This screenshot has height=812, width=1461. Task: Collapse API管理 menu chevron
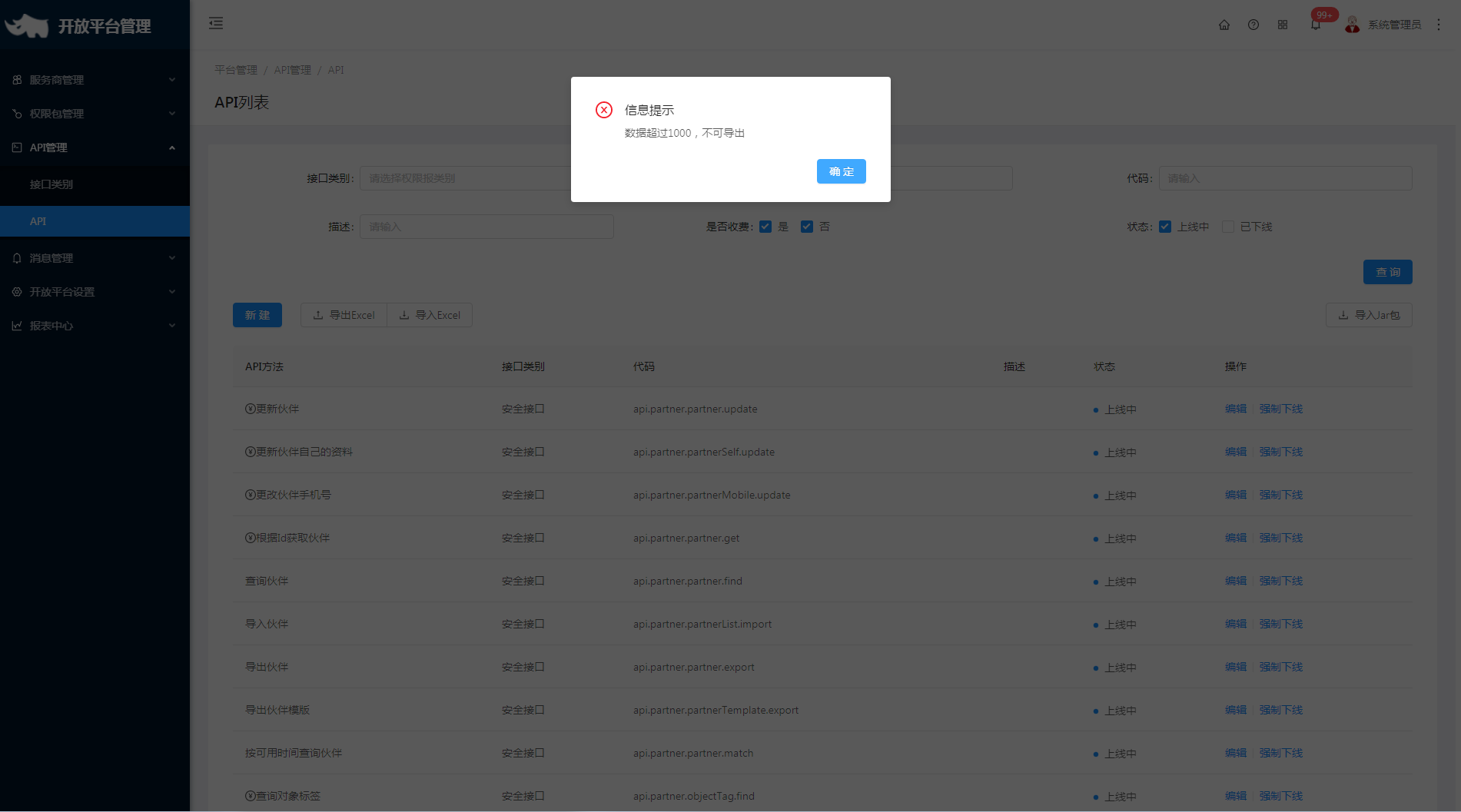coord(172,147)
